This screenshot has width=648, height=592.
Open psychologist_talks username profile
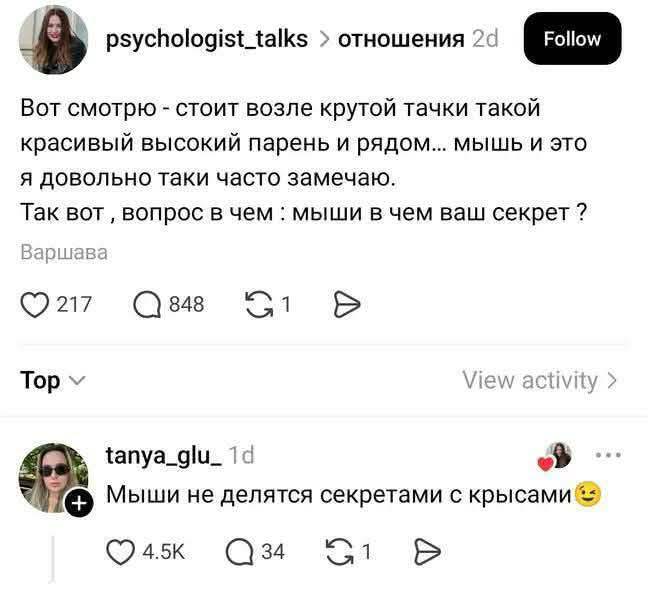[x=207, y=39]
